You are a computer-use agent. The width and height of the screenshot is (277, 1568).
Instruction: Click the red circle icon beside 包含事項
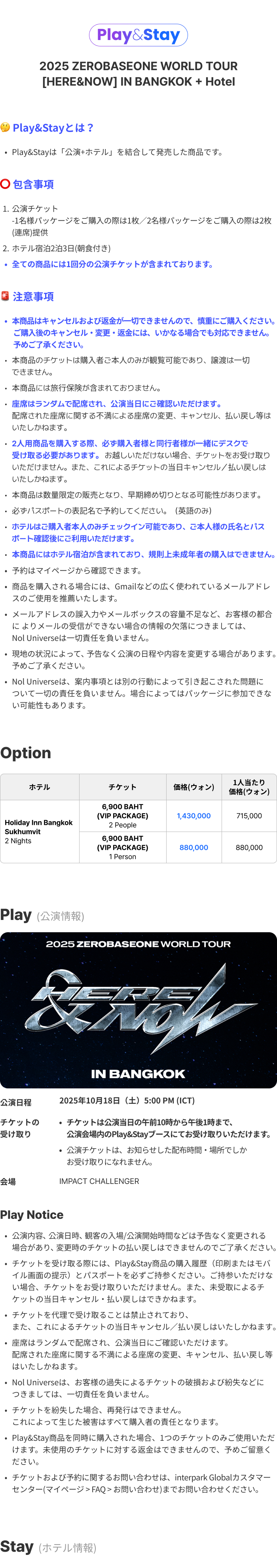6,184
